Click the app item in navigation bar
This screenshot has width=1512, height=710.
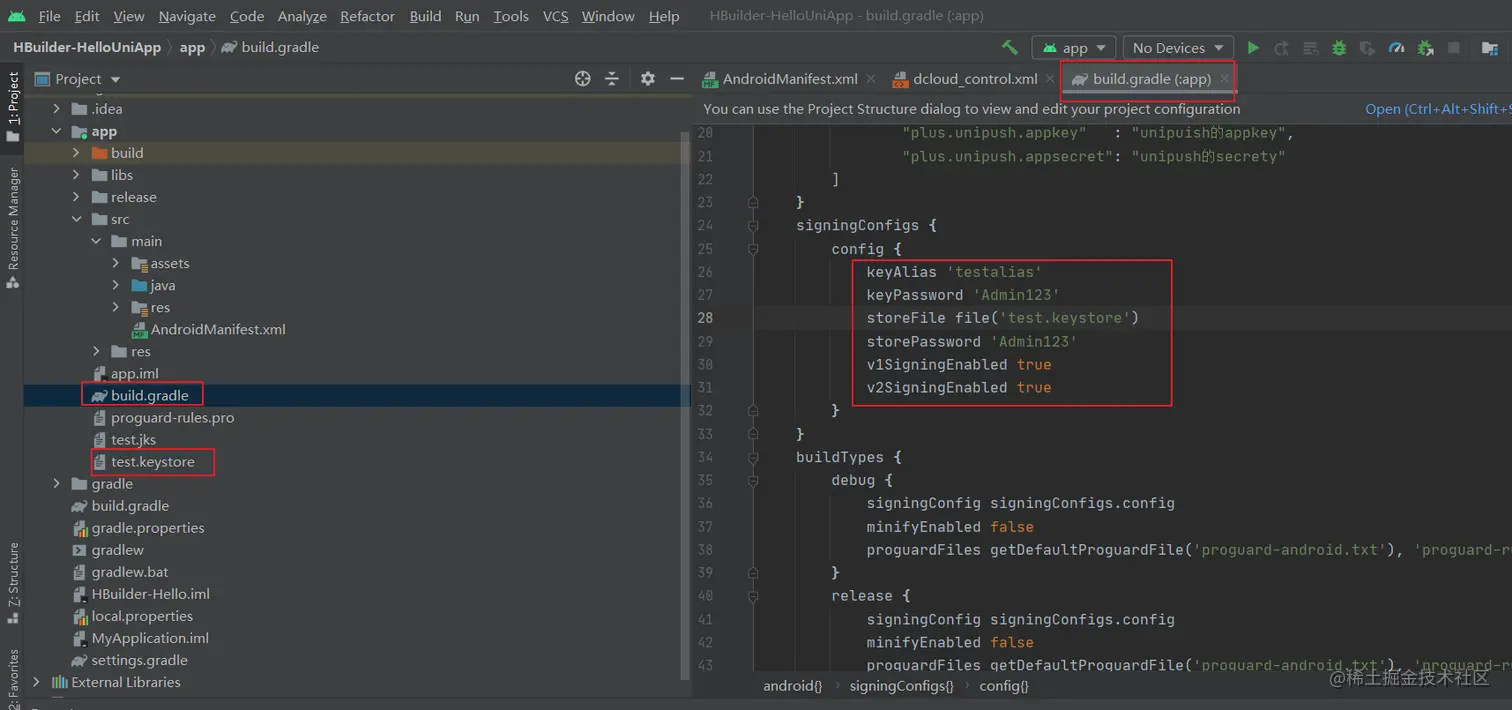click(192, 47)
